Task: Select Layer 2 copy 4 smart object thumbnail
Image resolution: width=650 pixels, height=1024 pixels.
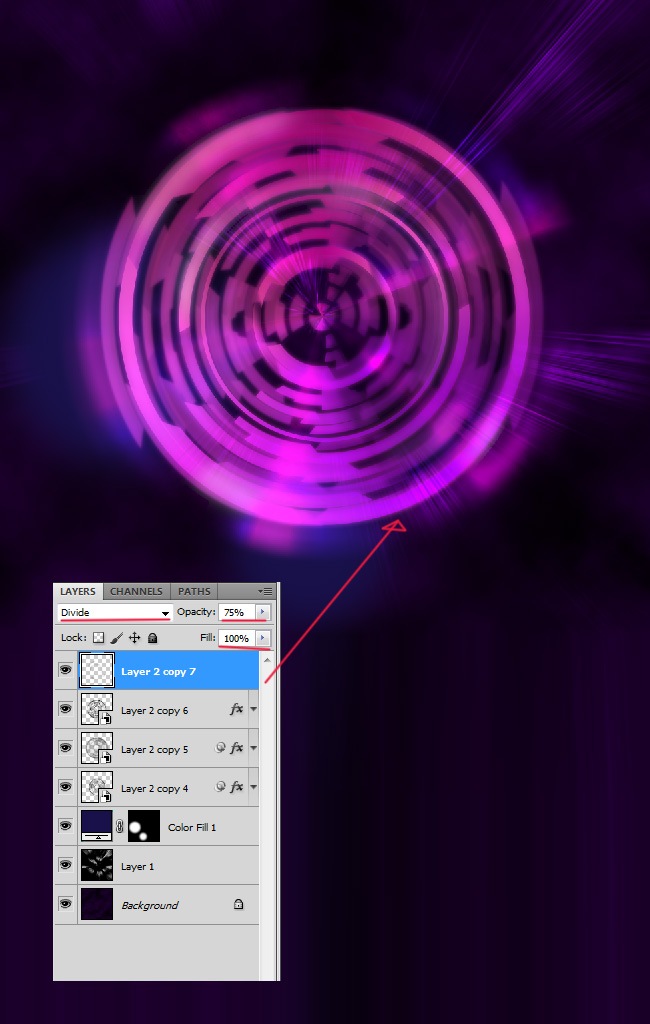Action: tap(97, 787)
